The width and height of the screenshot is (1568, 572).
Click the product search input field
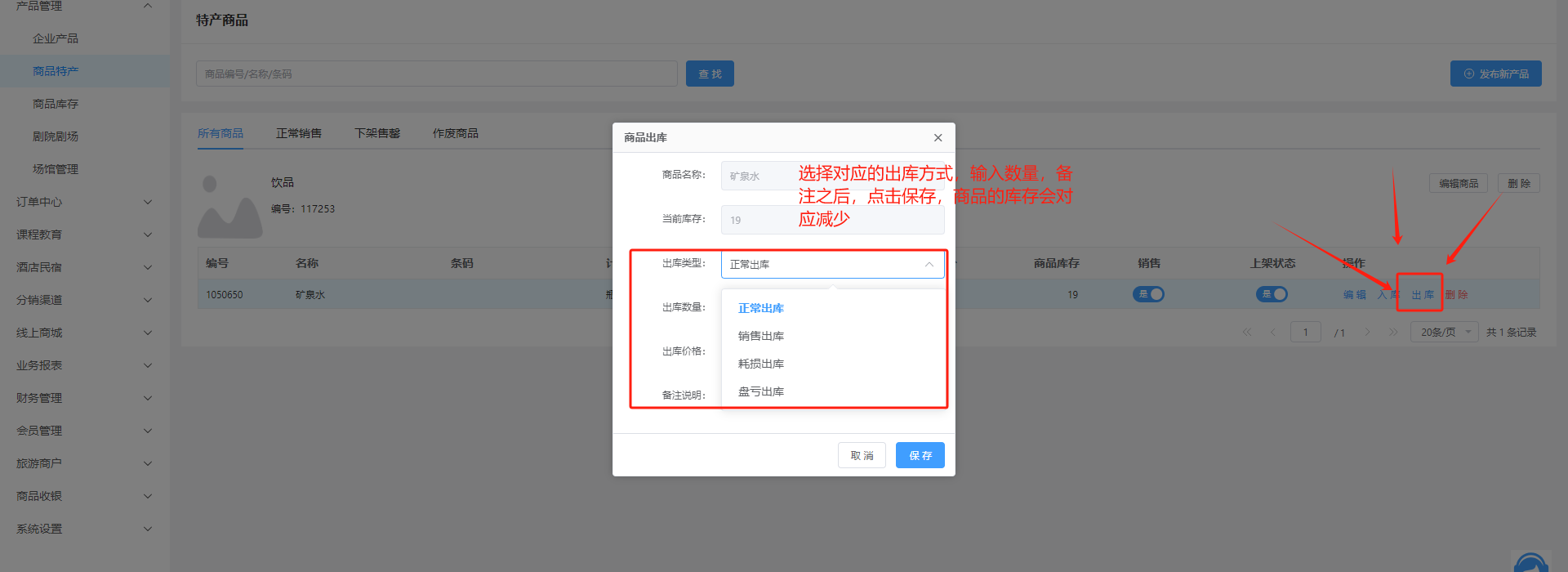436,74
